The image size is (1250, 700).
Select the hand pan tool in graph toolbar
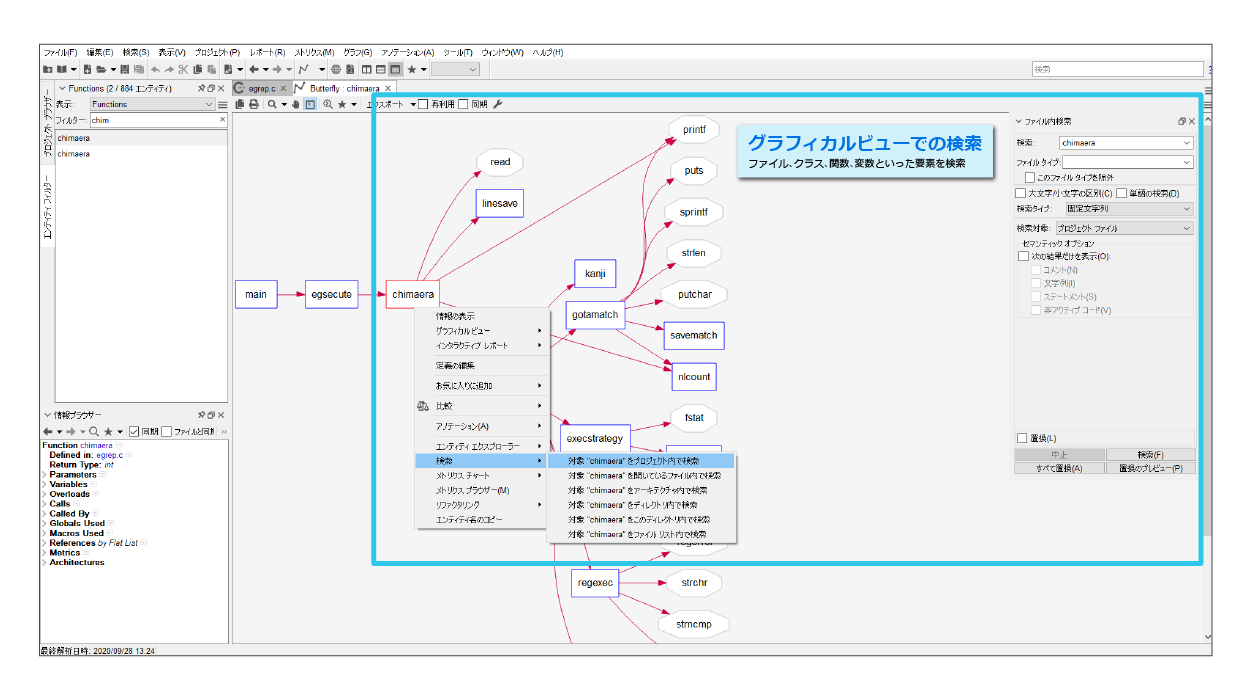coord(296,104)
